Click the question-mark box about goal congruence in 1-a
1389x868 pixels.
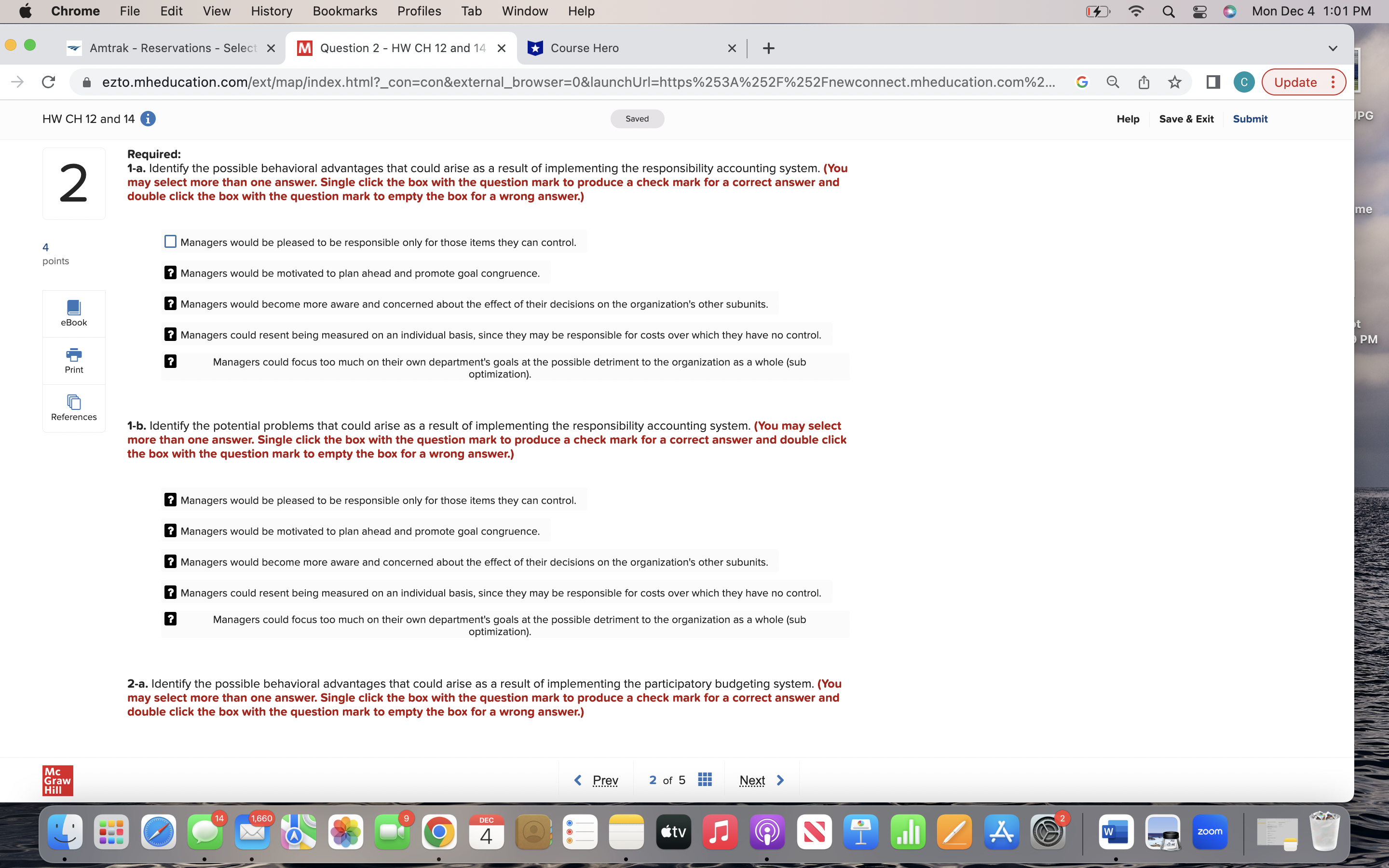[x=170, y=272]
